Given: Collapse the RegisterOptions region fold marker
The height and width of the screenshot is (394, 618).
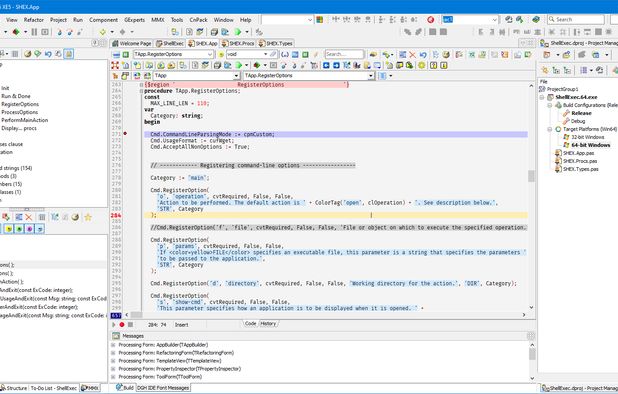Looking at the screenshot, I should (x=141, y=85).
